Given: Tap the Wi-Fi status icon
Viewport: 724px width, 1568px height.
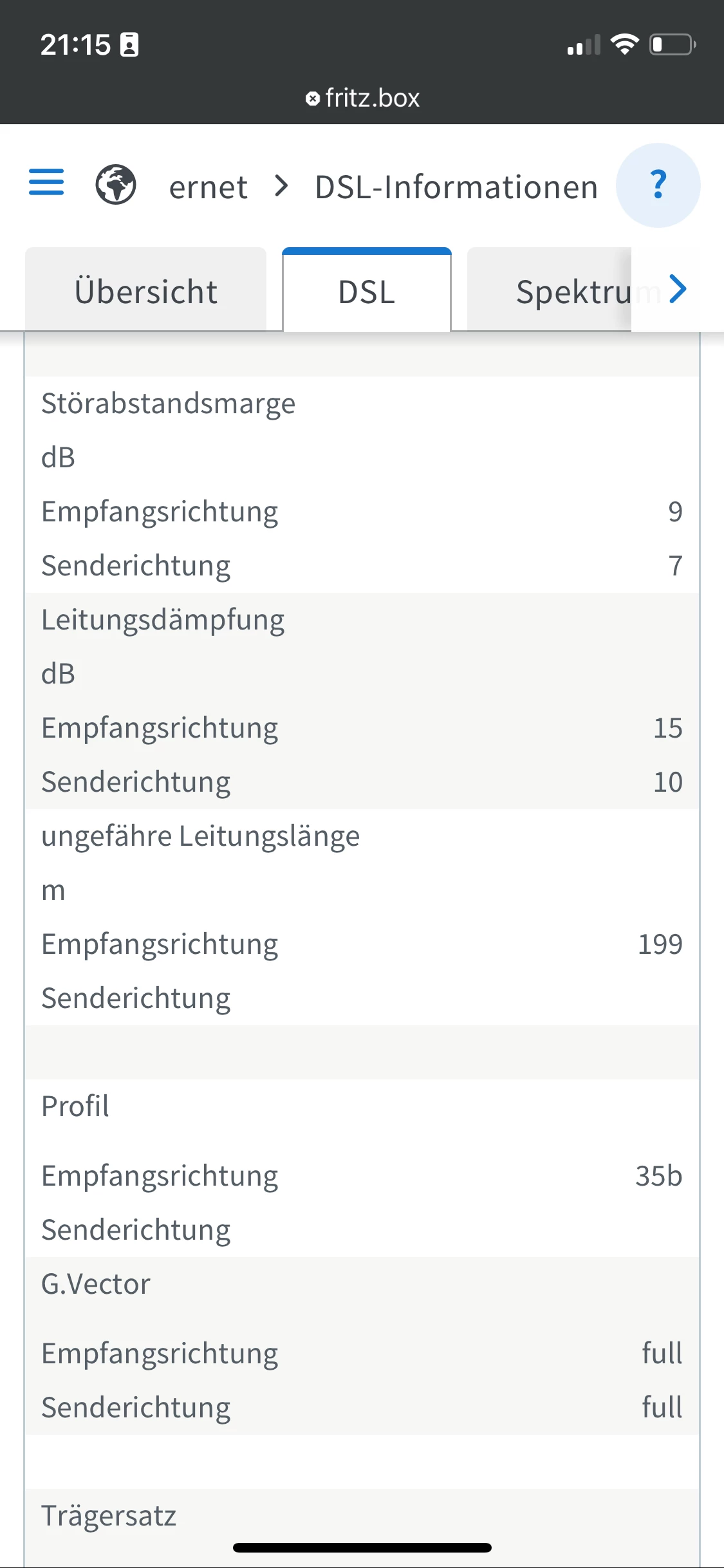Looking at the screenshot, I should 624,44.
